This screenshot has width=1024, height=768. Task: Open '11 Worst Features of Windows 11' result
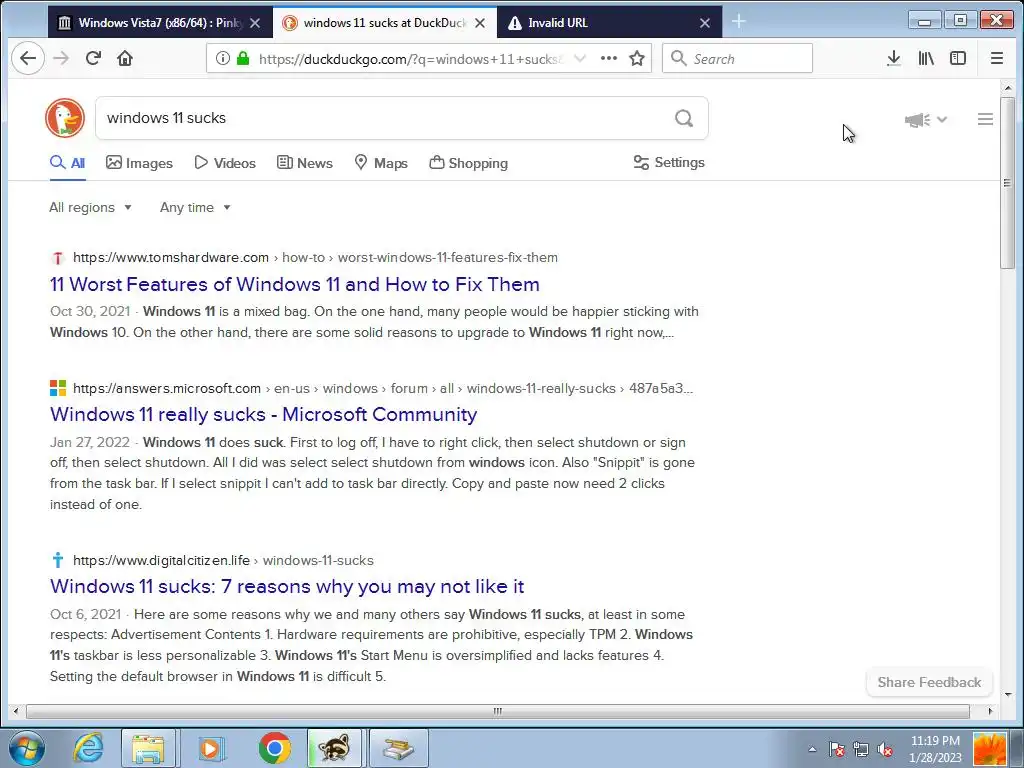coord(295,285)
